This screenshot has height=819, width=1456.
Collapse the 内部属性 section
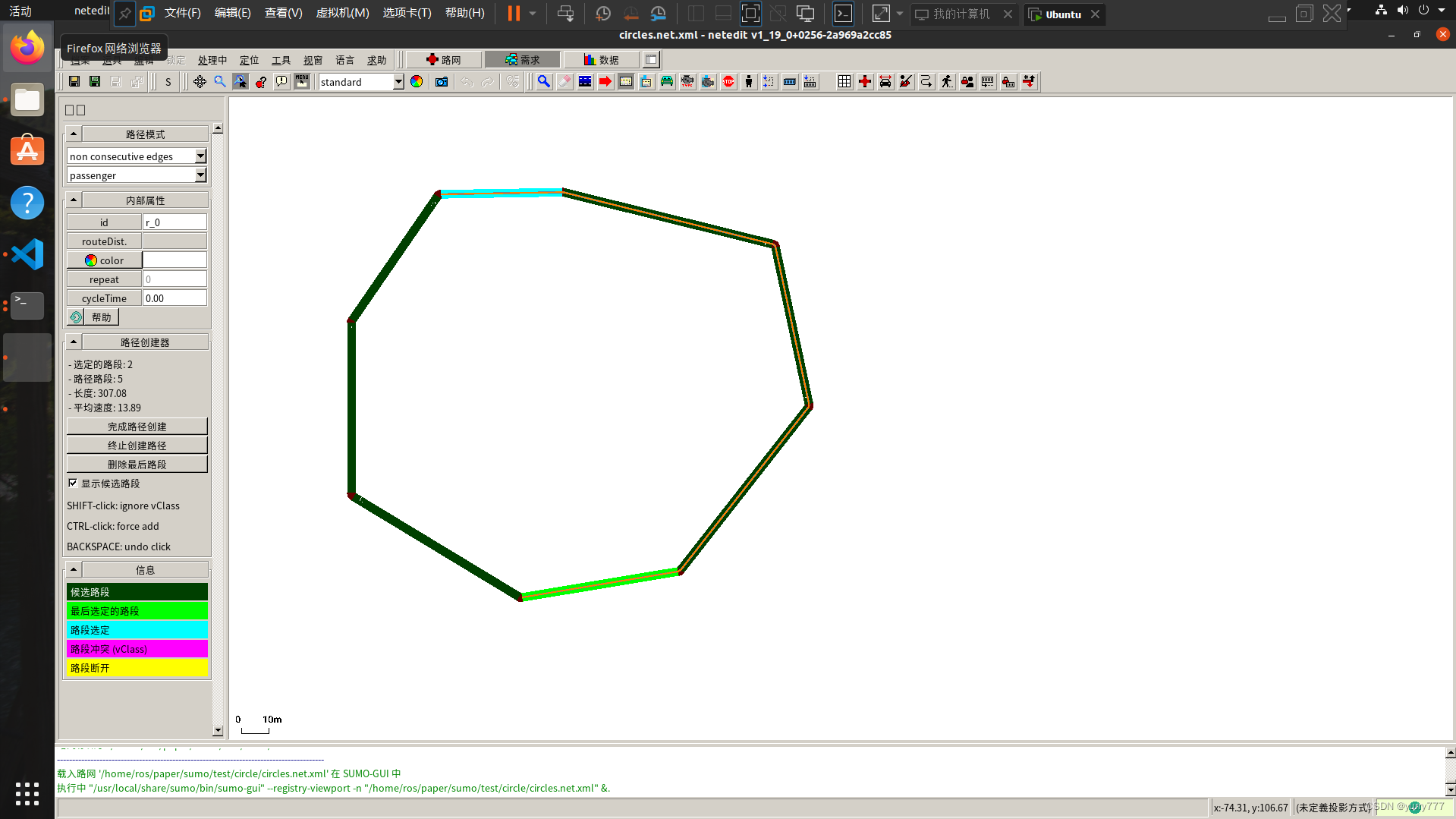coord(74,200)
